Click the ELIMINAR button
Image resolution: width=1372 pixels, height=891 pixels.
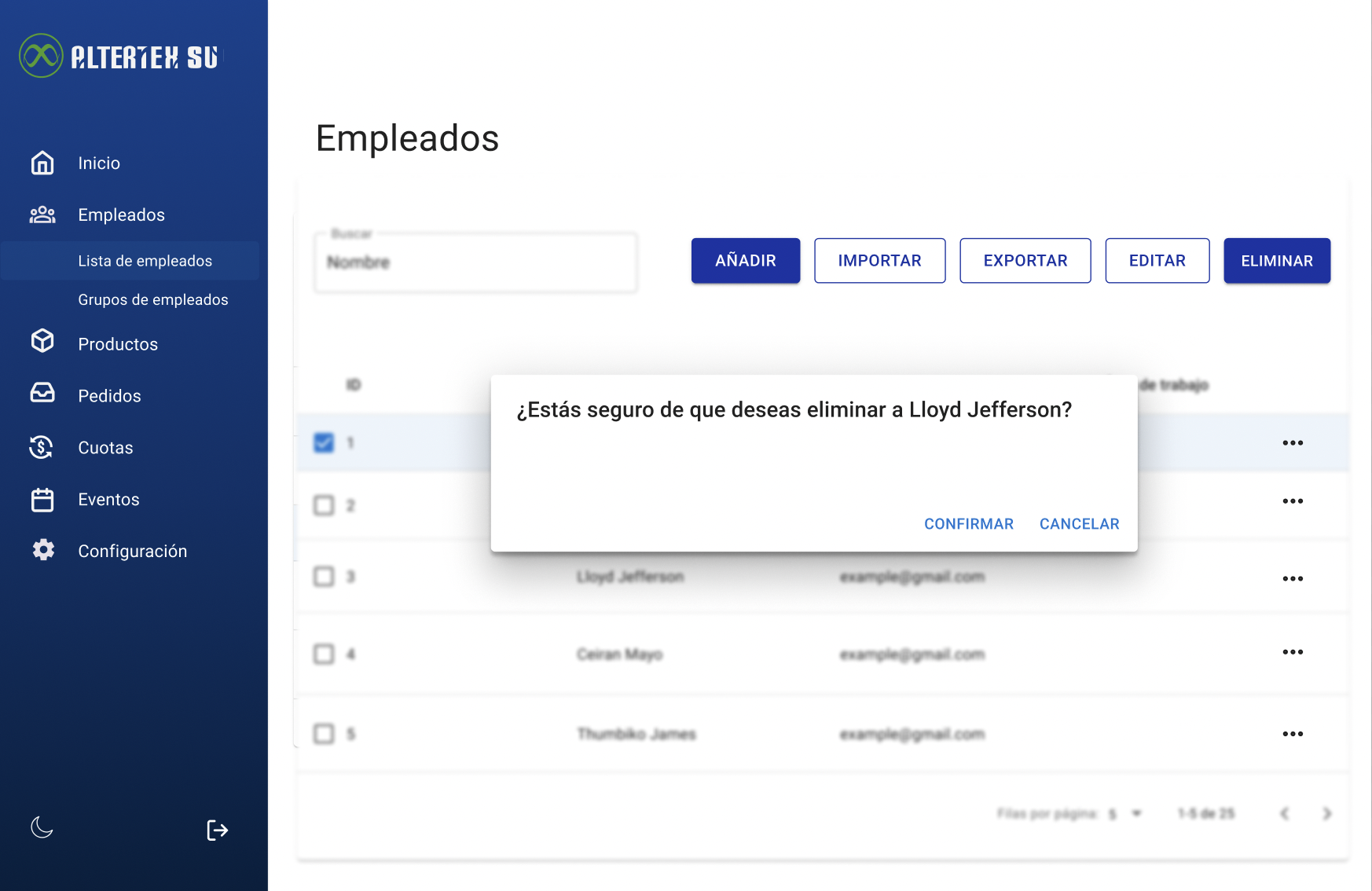coord(1277,261)
